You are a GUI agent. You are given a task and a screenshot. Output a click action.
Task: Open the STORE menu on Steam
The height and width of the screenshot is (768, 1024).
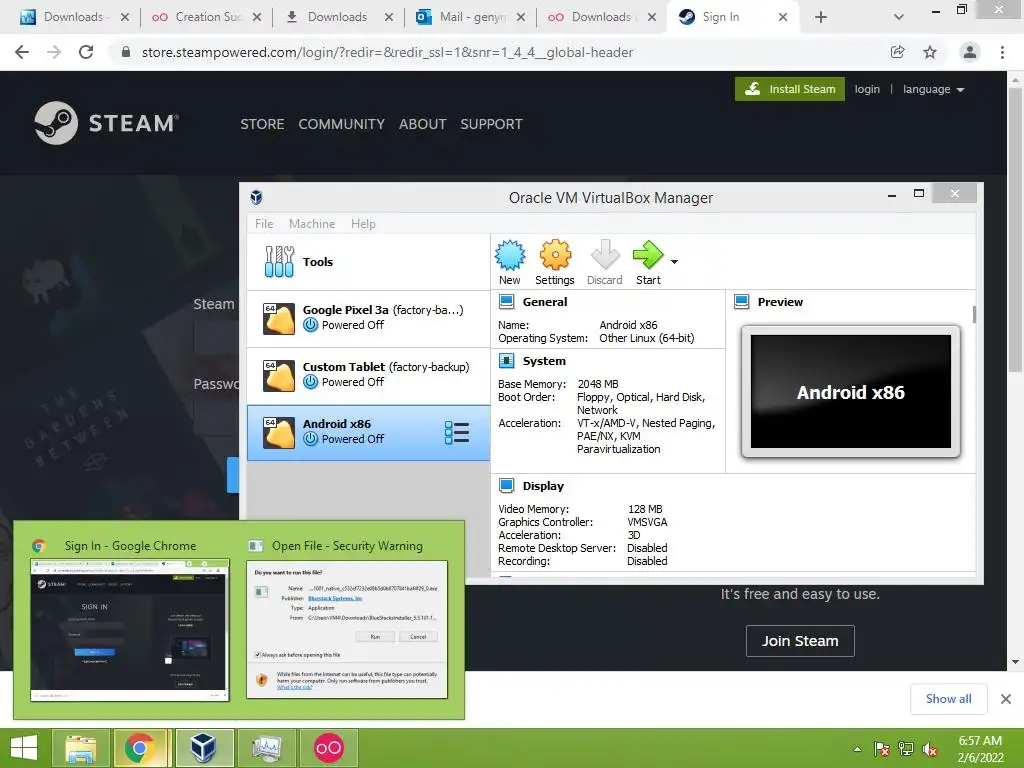(262, 124)
